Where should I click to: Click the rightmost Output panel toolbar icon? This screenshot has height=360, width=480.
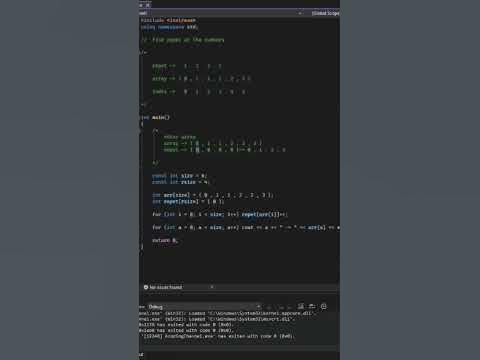323,307
